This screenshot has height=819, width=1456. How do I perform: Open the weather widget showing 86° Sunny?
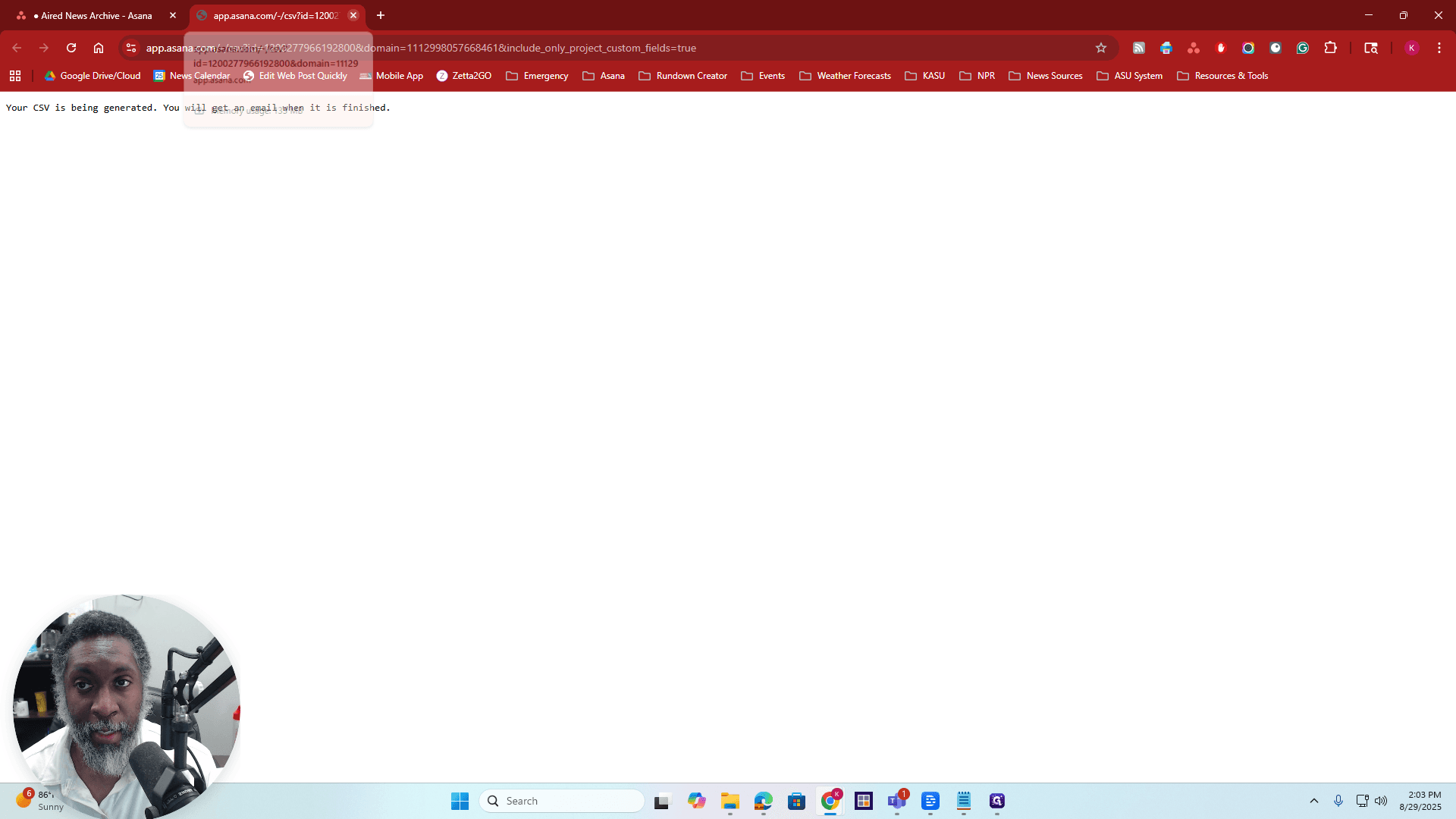pos(39,801)
